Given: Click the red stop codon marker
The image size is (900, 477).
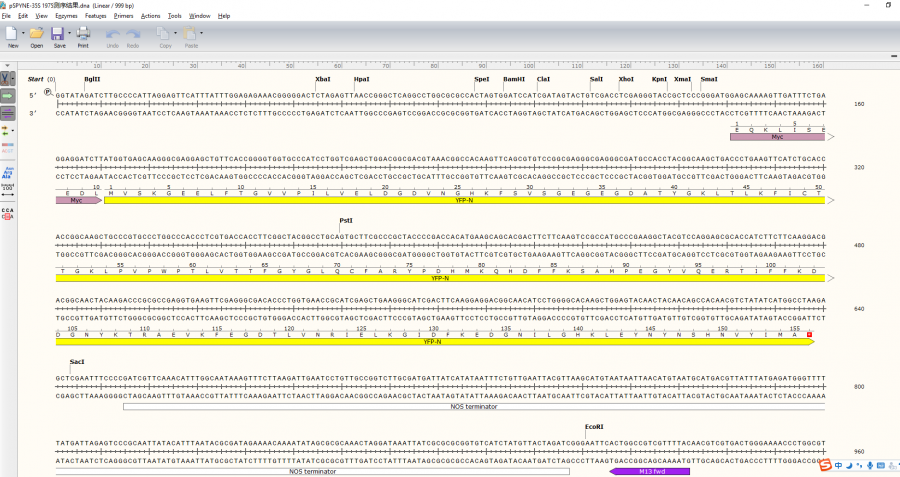Looking at the screenshot, I should (x=809, y=334).
